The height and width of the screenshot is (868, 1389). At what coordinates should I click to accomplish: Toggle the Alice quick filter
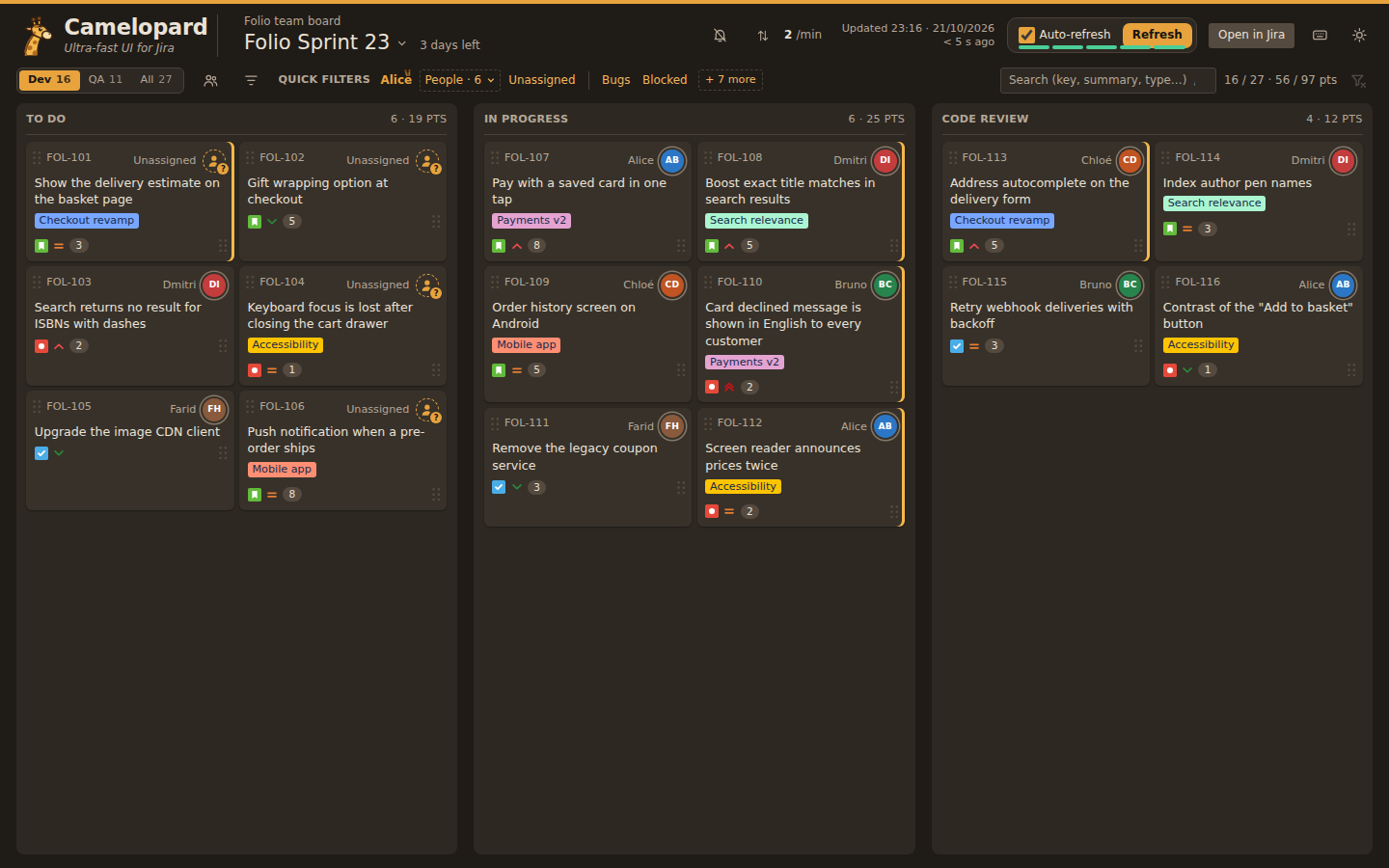coord(395,80)
